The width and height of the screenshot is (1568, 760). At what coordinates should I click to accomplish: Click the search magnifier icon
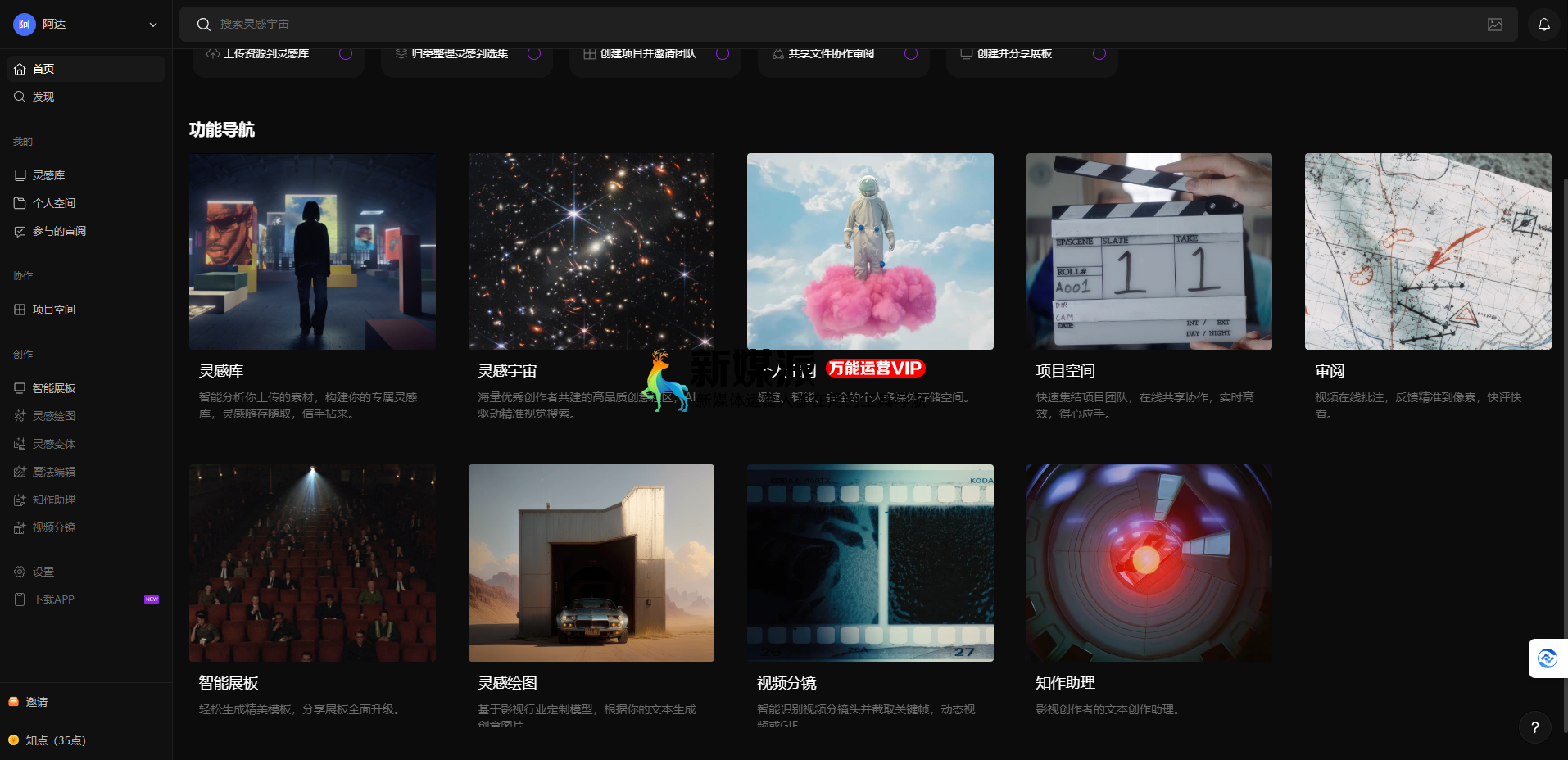tap(204, 25)
